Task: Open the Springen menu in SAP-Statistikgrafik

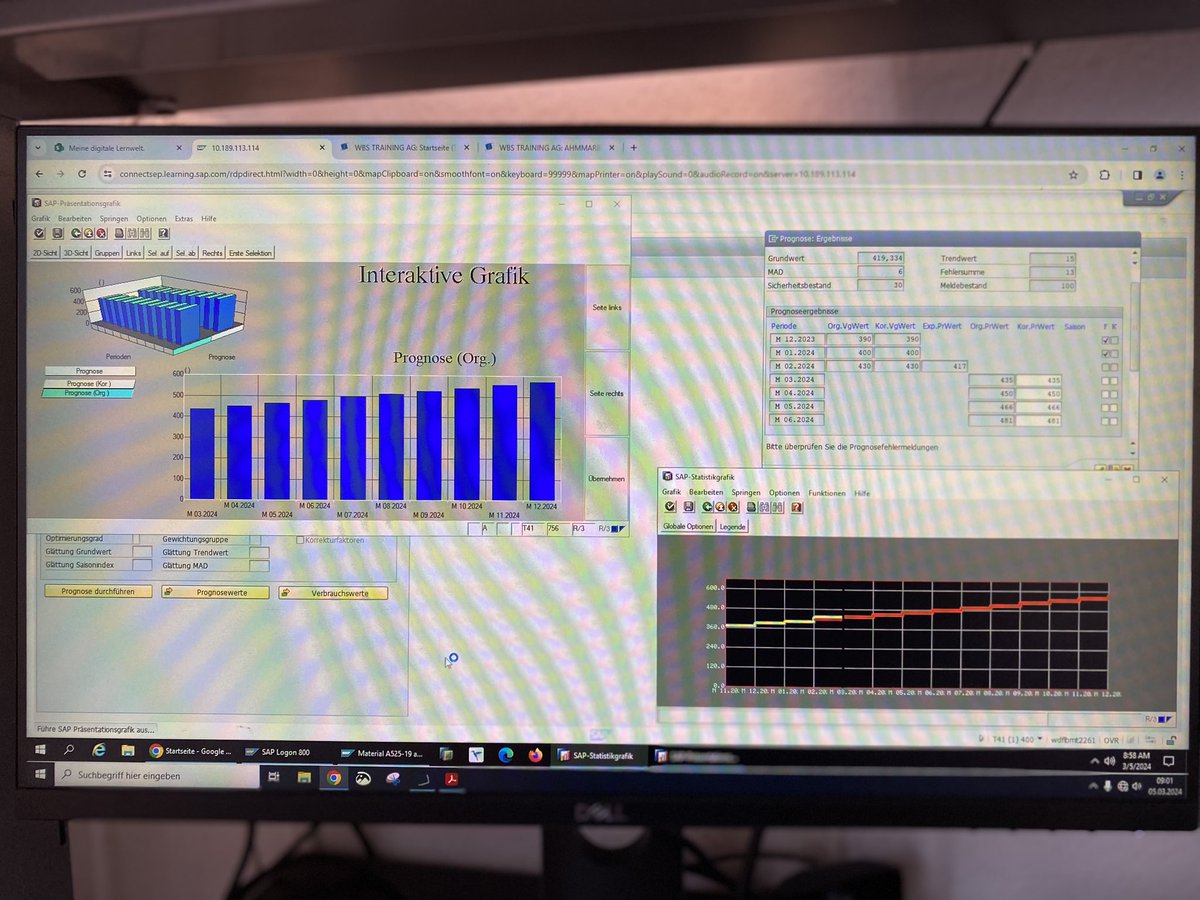Action: (x=746, y=493)
